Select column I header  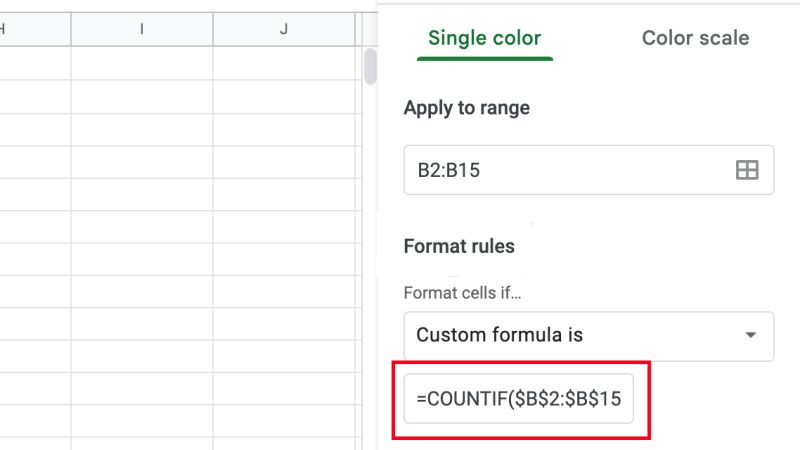142,29
